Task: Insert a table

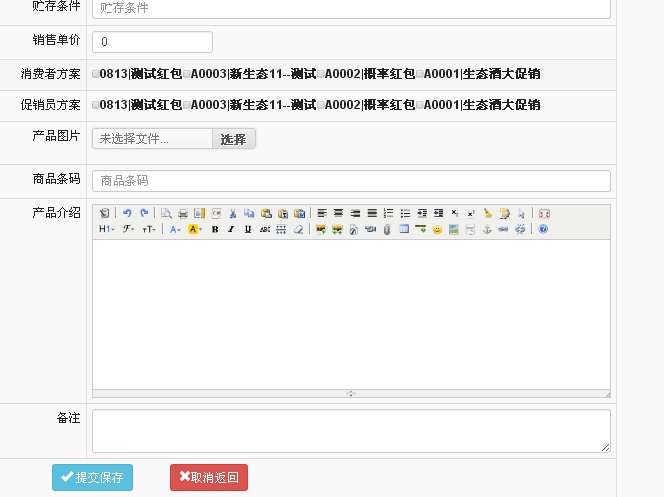Action: pyautogui.click(x=404, y=229)
